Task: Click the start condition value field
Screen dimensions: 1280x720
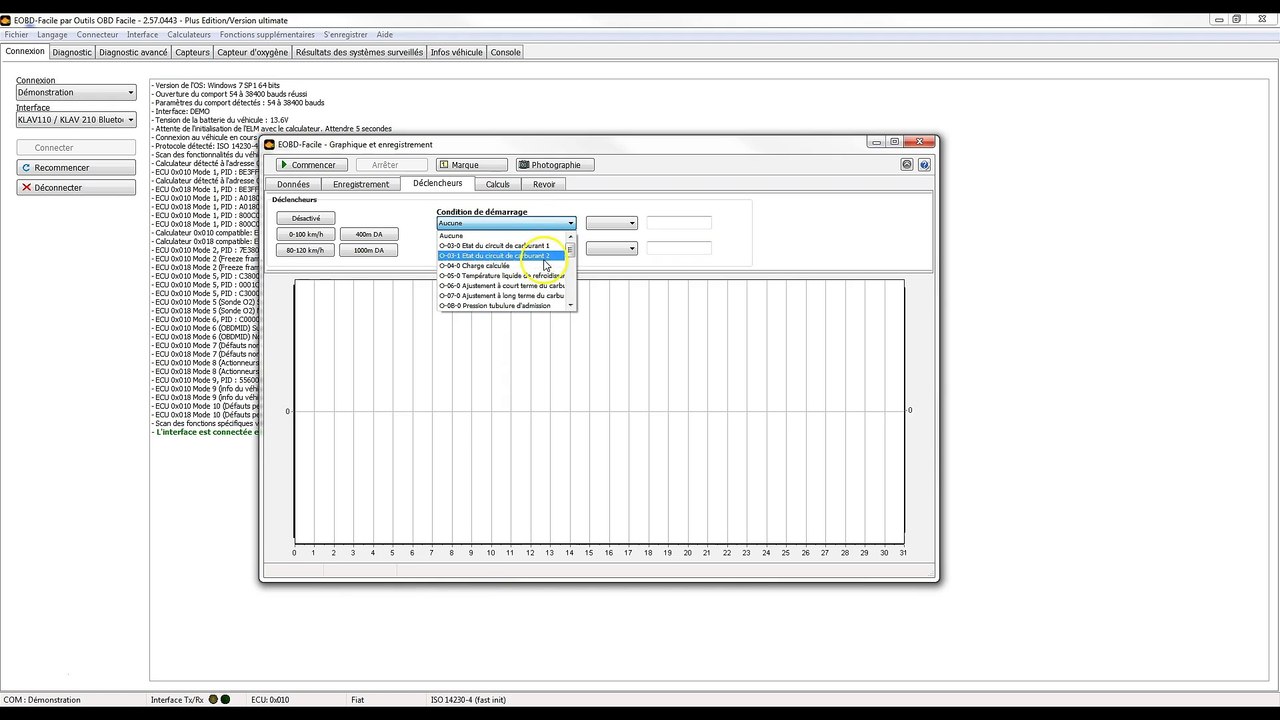Action: pos(679,223)
